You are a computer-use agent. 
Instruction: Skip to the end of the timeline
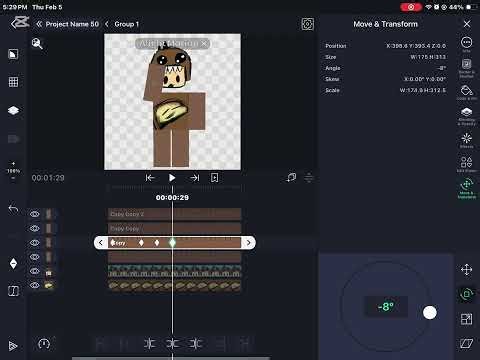pos(195,178)
